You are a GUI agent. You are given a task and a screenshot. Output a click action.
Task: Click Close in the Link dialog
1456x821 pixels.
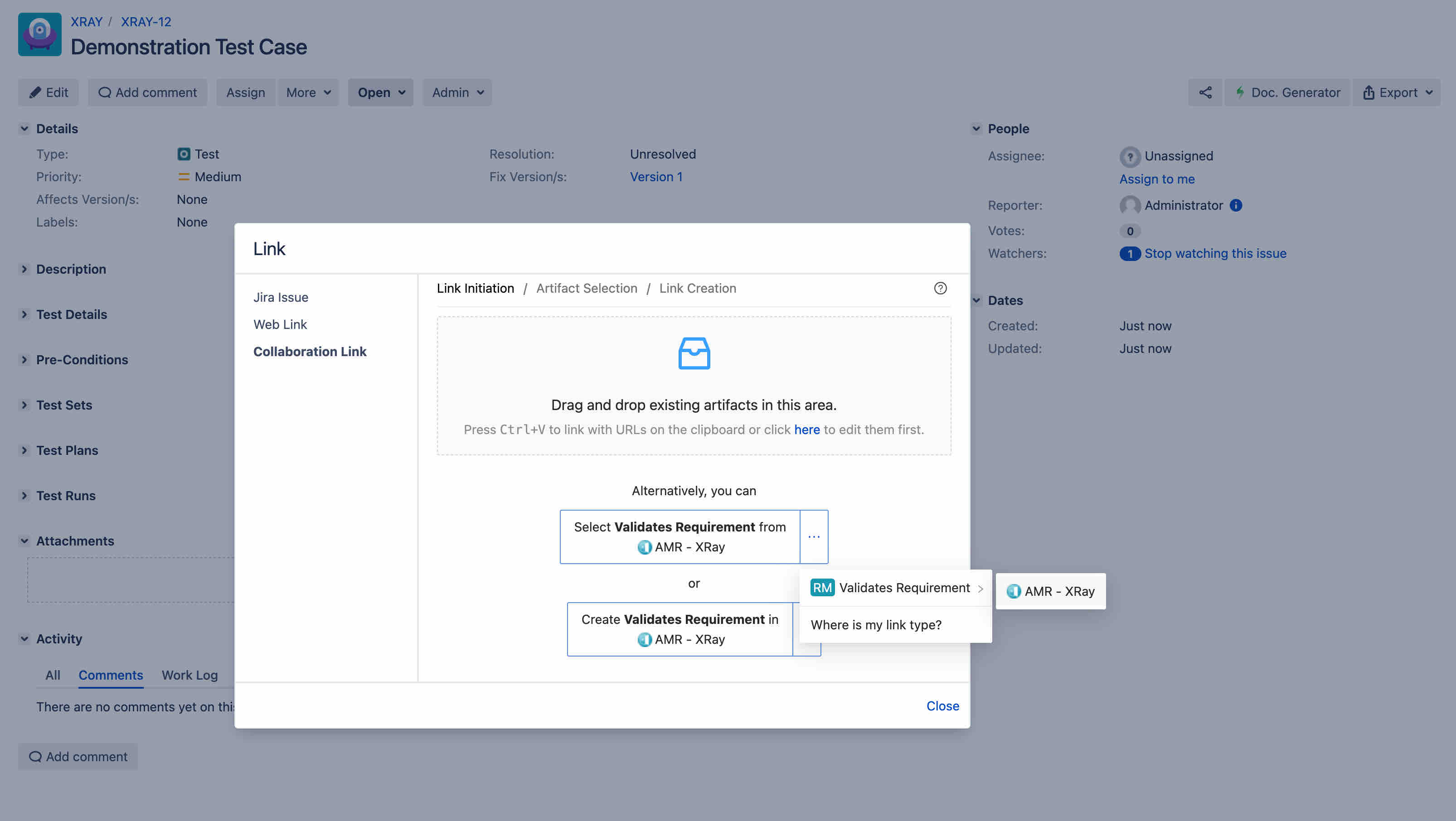942,705
